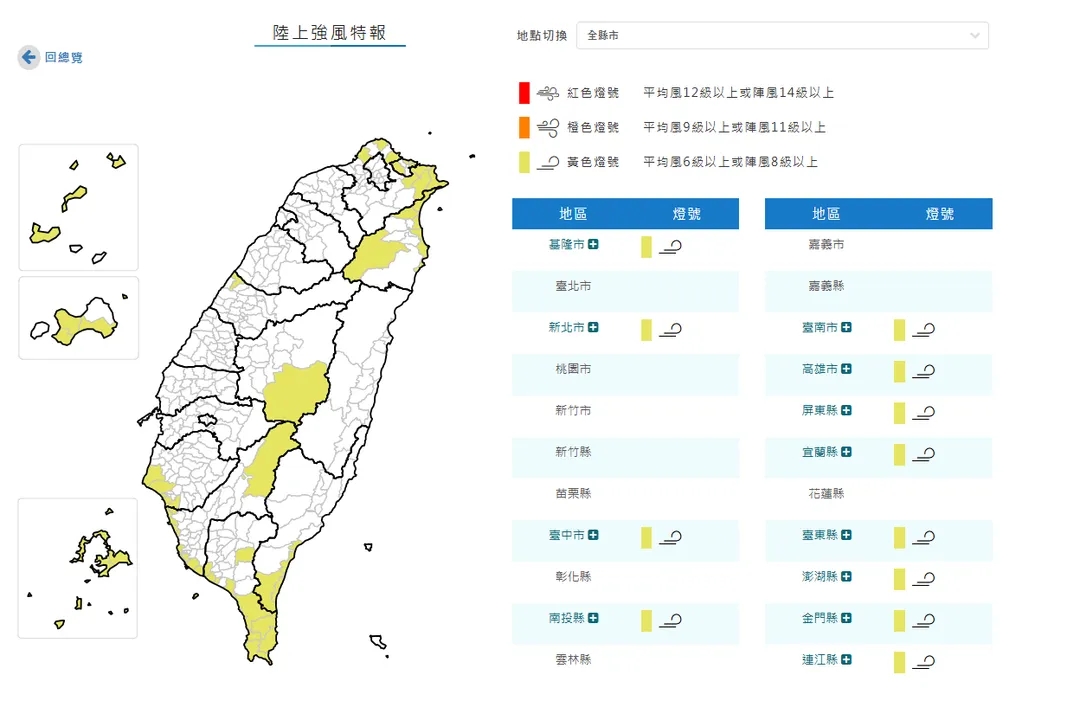Click the 雲林縣 row text
Image resolution: width=1080 pixels, height=720 pixels.
click(573, 659)
